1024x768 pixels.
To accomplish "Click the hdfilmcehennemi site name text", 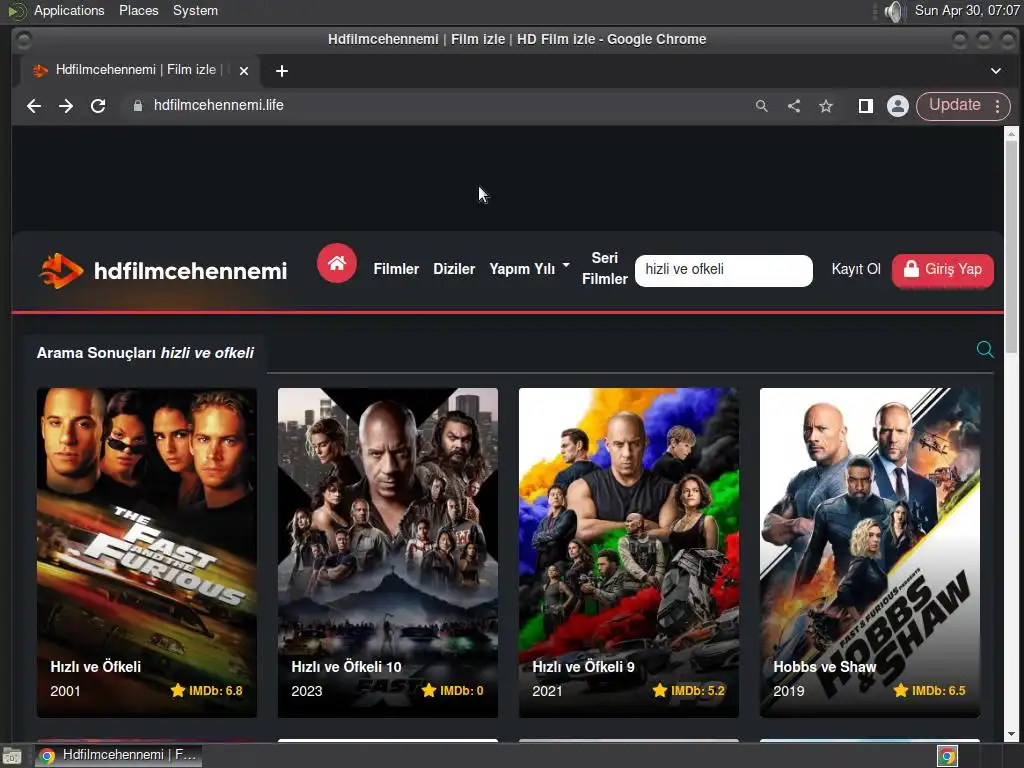I will 190,271.
